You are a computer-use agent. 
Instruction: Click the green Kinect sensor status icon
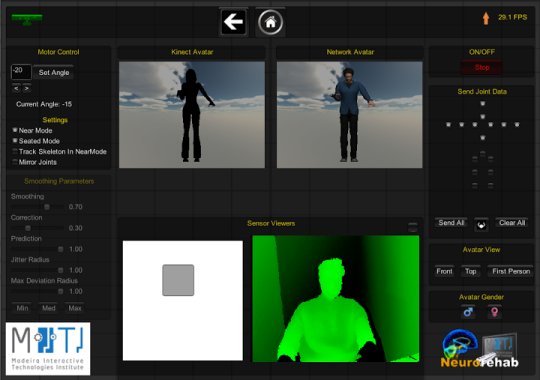pyautogui.click(x=27, y=19)
